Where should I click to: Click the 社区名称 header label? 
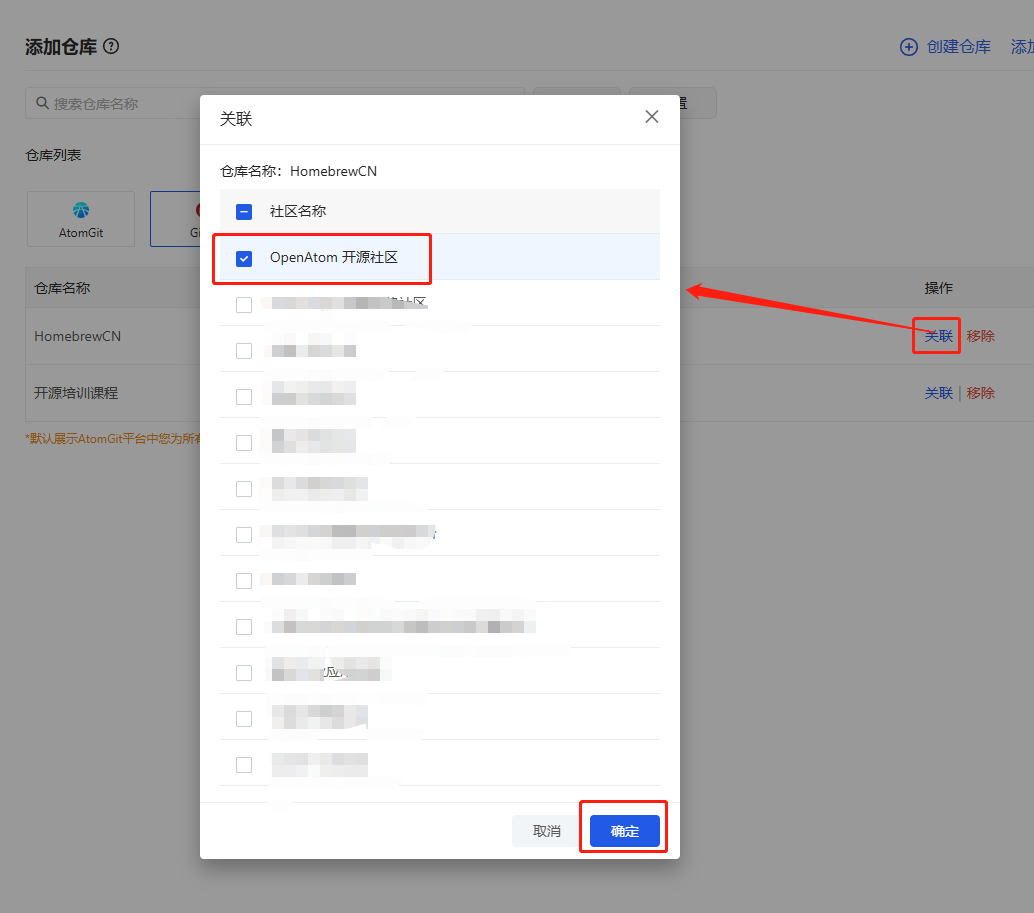(298, 211)
